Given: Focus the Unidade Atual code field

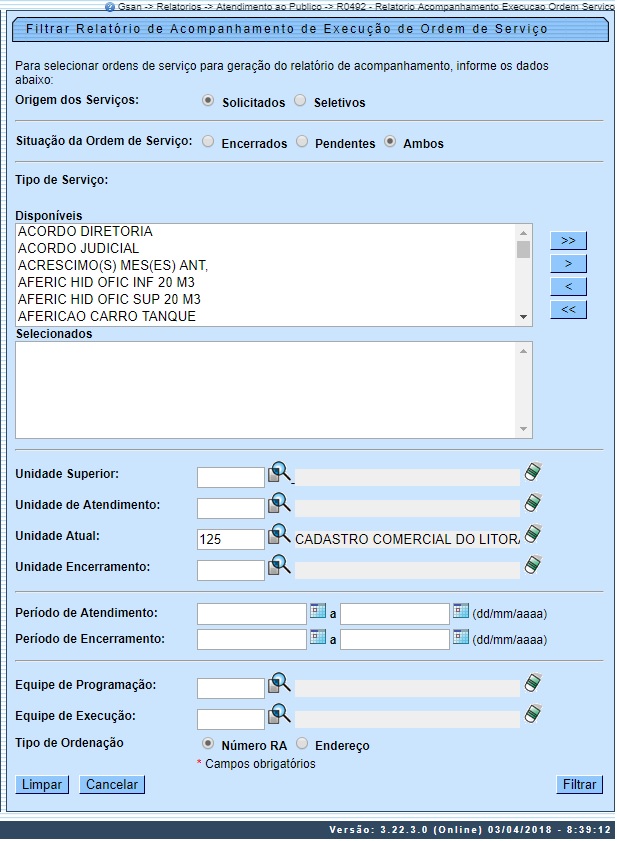Looking at the screenshot, I should [x=230, y=539].
